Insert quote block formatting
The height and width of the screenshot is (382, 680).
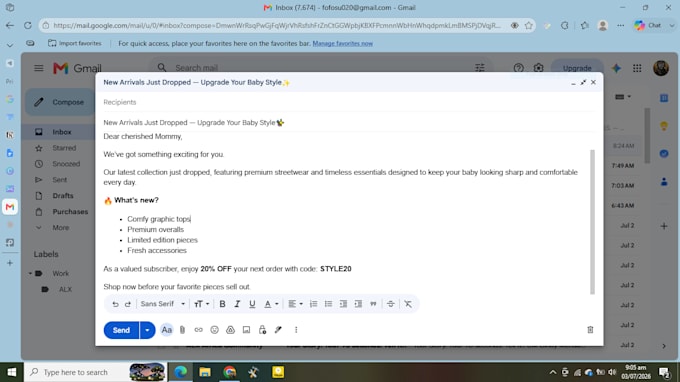tap(373, 304)
